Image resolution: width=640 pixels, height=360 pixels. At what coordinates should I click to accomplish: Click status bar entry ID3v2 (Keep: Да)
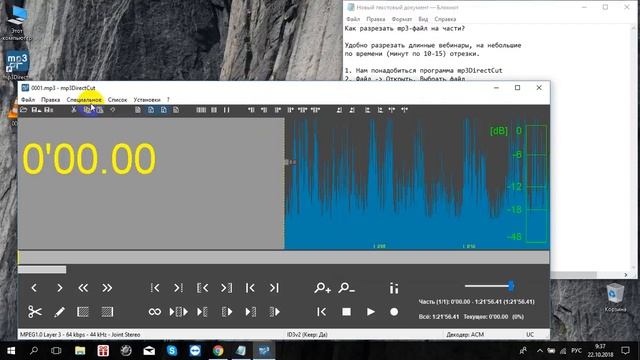(307, 335)
